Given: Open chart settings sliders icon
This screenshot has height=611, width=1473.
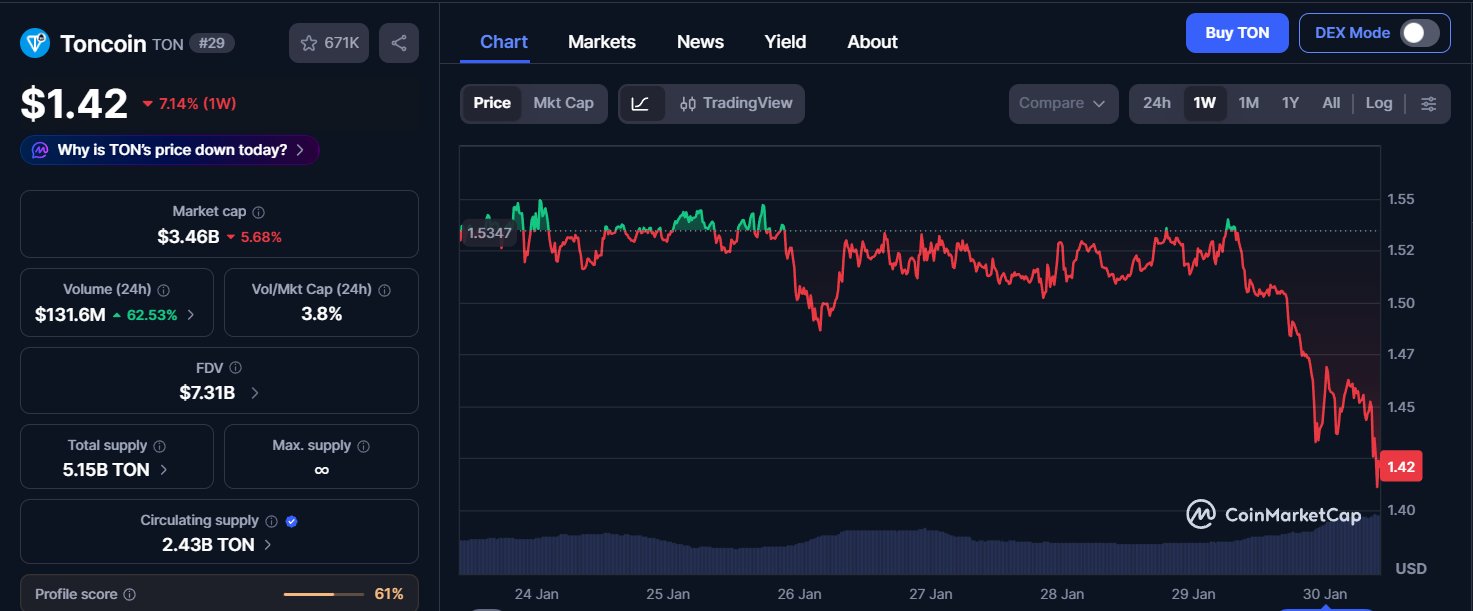Looking at the screenshot, I should tap(1428, 103).
